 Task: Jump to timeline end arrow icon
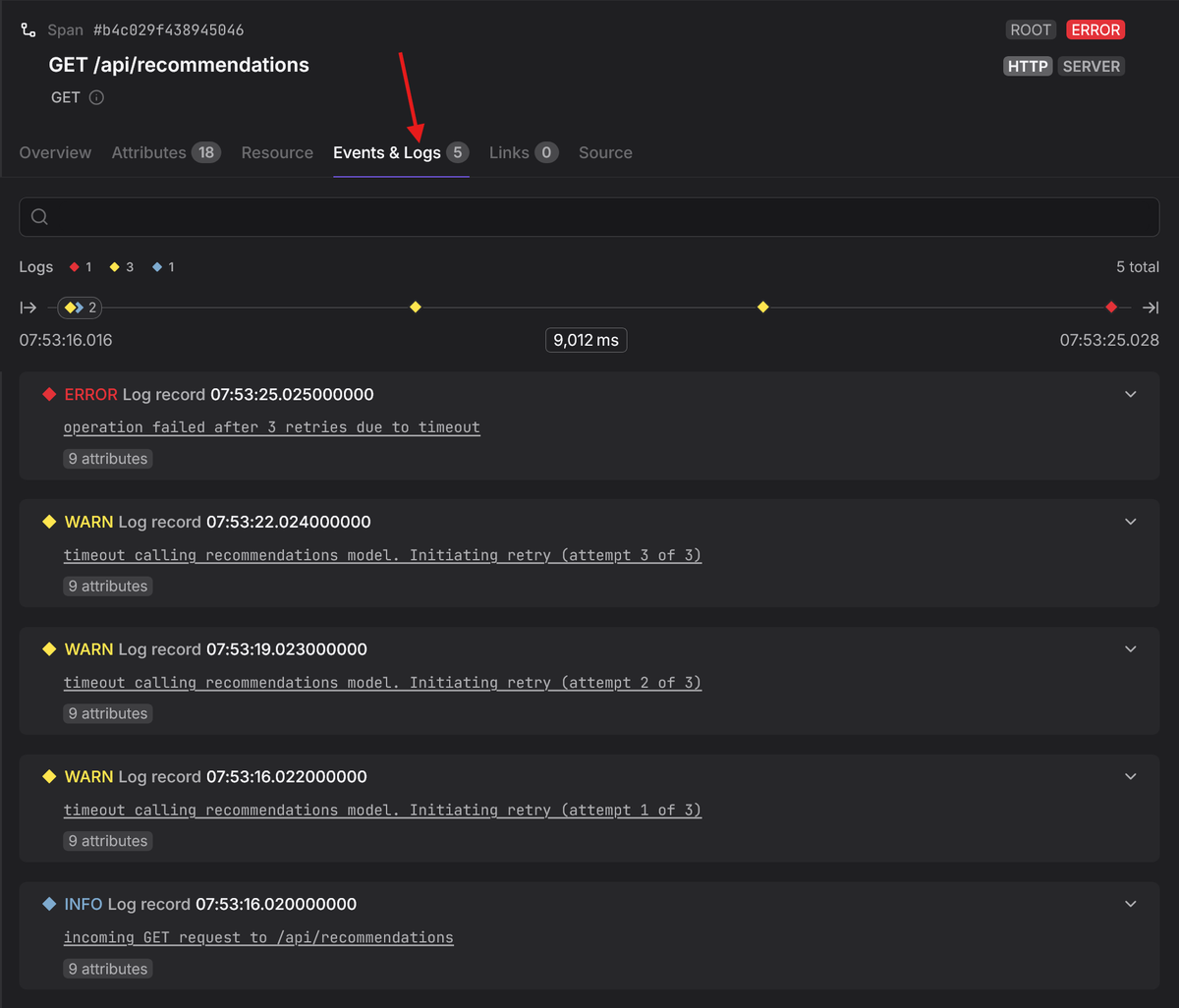pyautogui.click(x=1151, y=308)
